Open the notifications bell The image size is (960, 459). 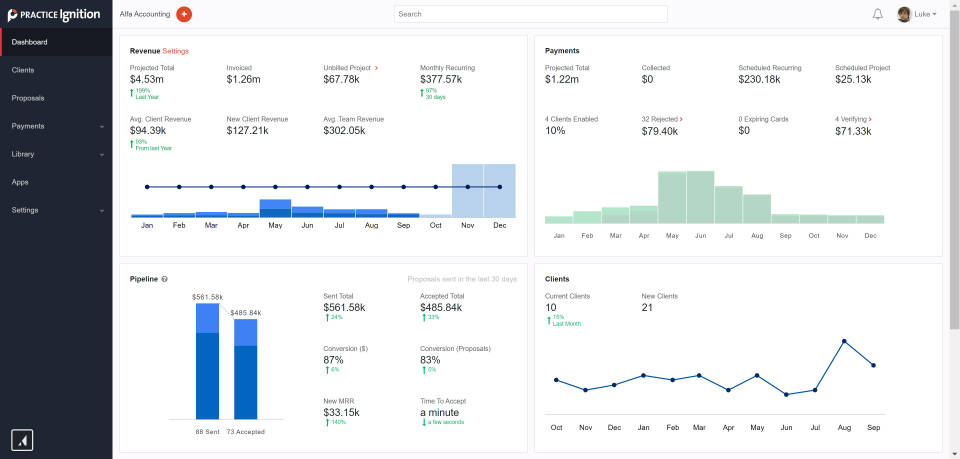(x=878, y=14)
